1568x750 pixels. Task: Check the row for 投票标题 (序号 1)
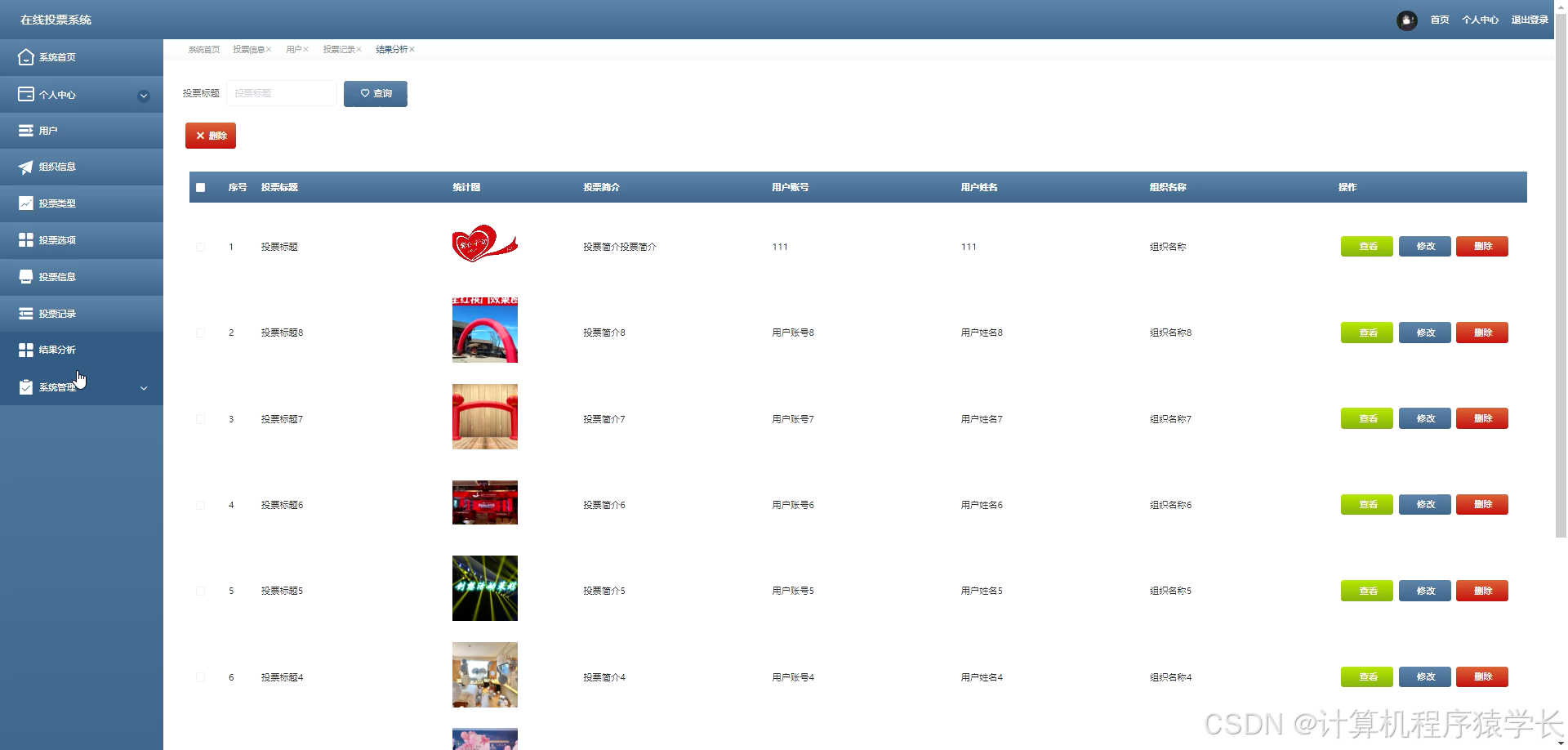[200, 247]
